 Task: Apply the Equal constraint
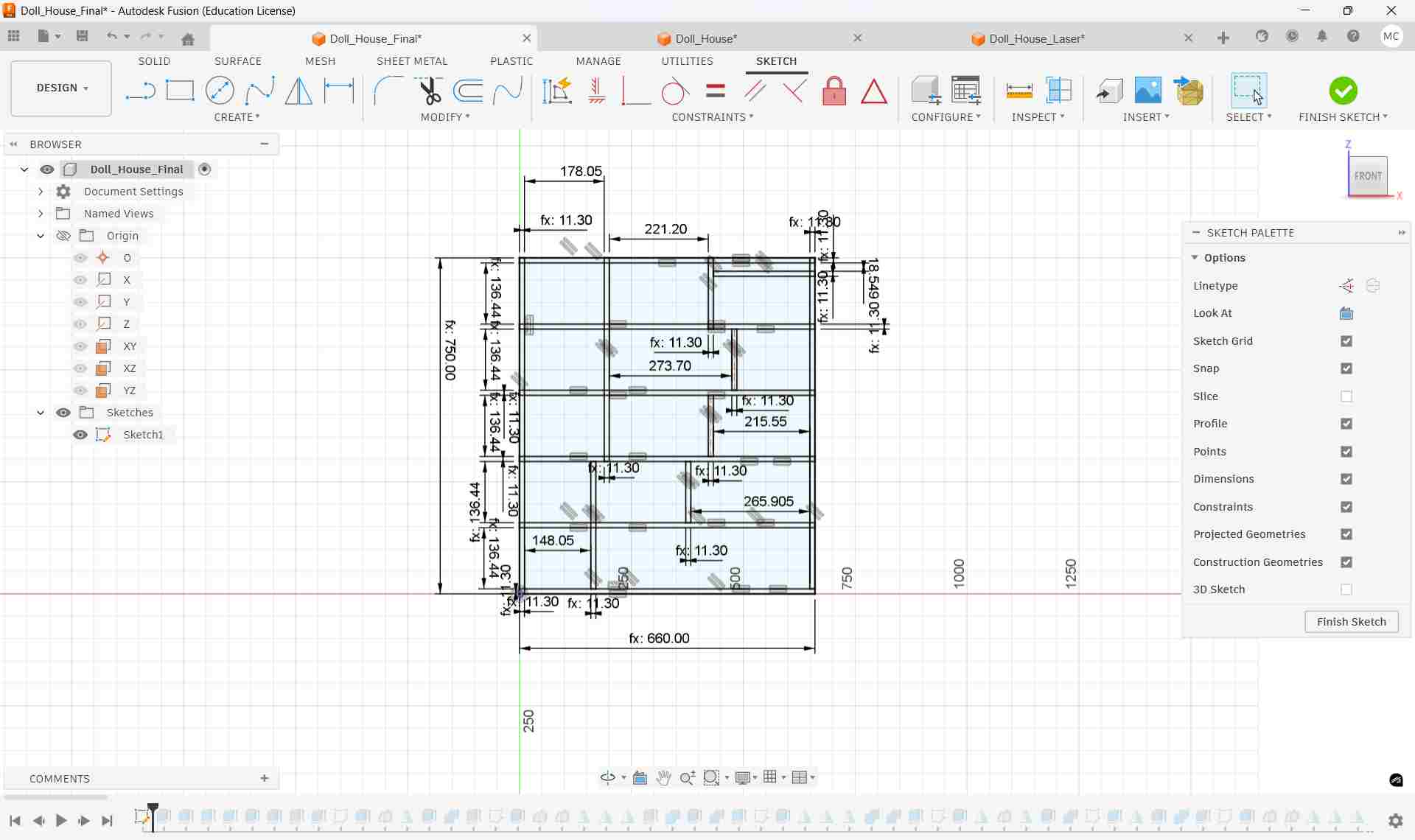pos(715,90)
